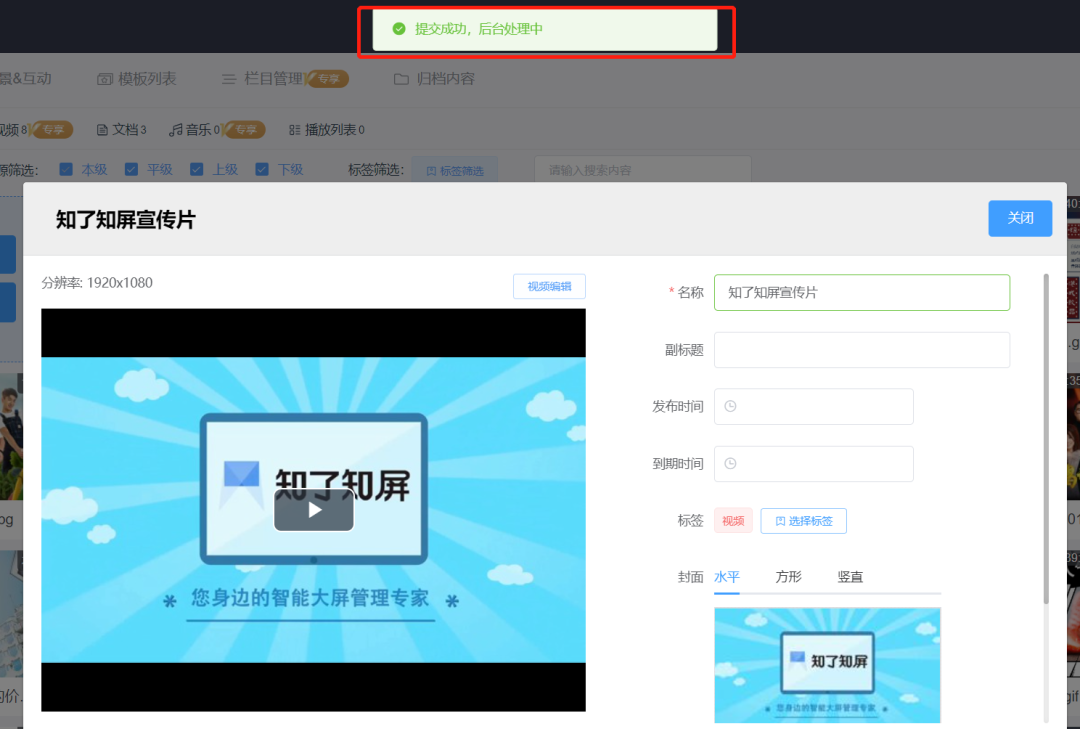Click the 副标题 subtitle input field
The width and height of the screenshot is (1080, 729).
pyautogui.click(x=862, y=350)
